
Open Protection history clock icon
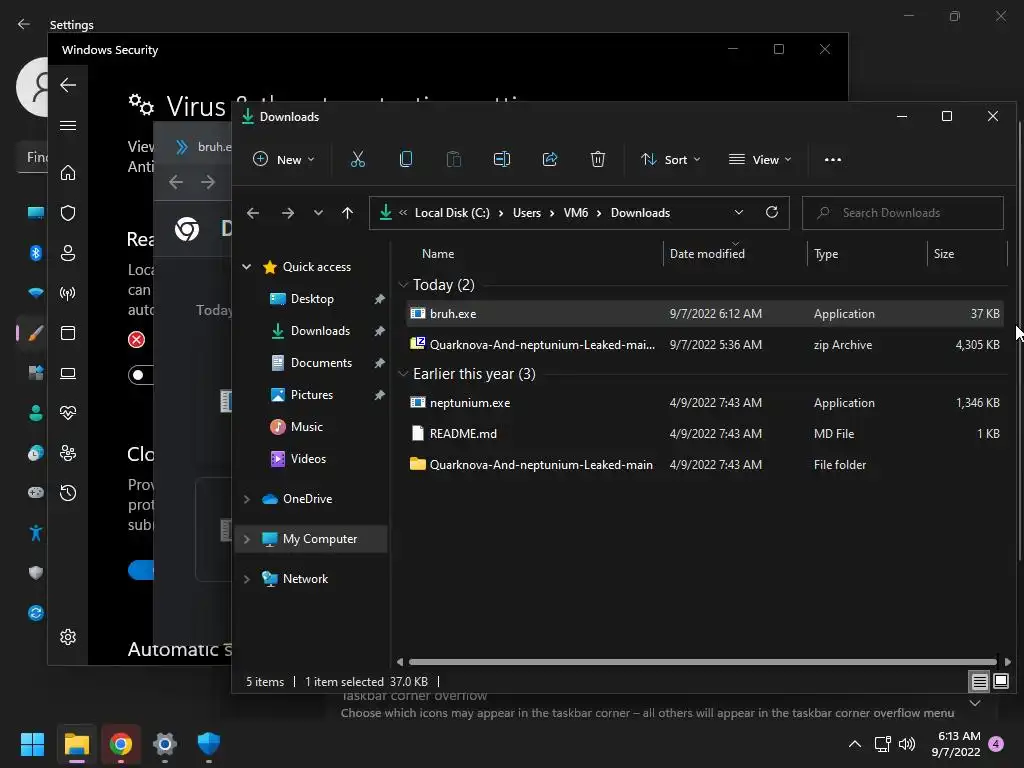(68, 493)
